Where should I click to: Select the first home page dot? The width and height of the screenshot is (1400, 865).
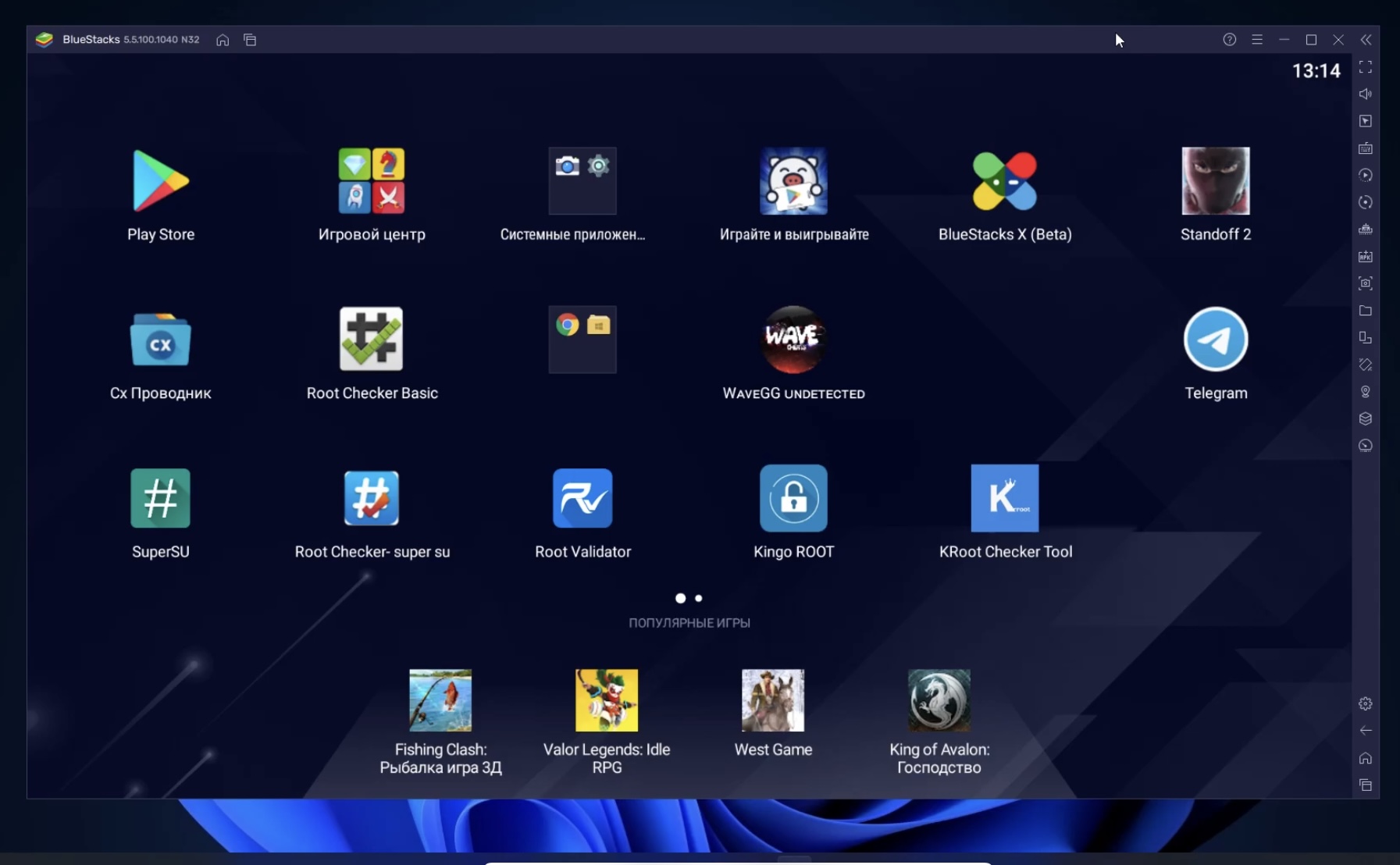pyautogui.click(x=681, y=598)
